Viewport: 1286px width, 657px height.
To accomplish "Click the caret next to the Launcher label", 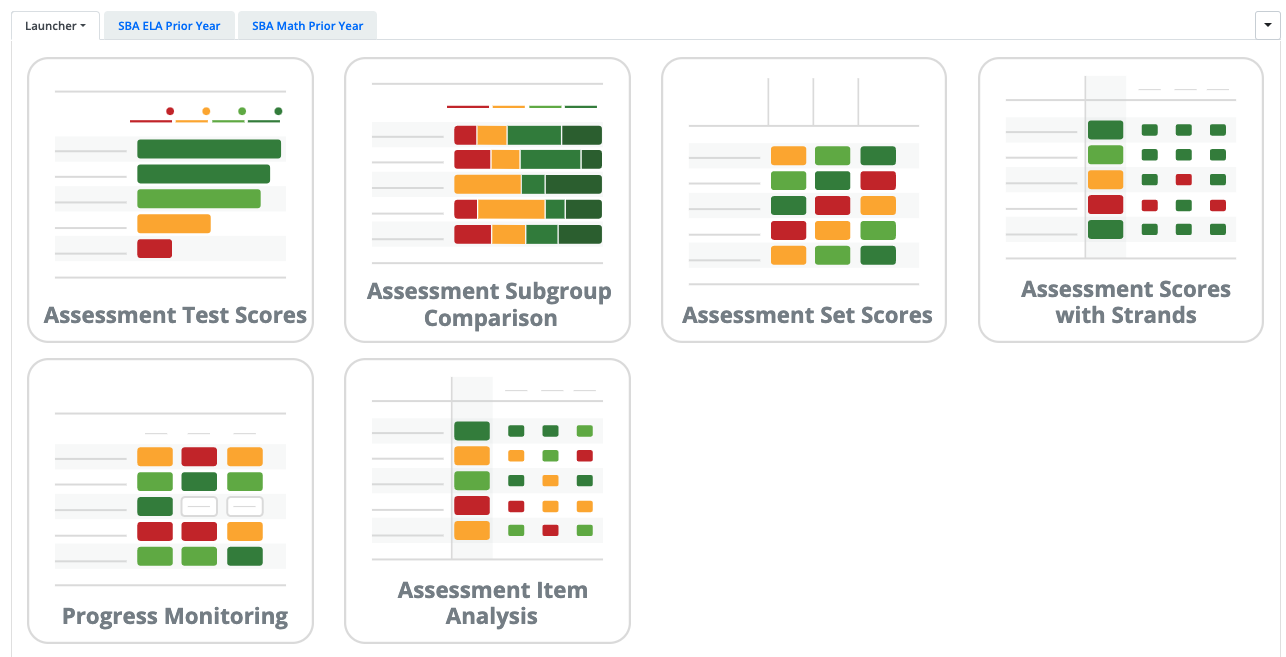I will coord(82,25).
